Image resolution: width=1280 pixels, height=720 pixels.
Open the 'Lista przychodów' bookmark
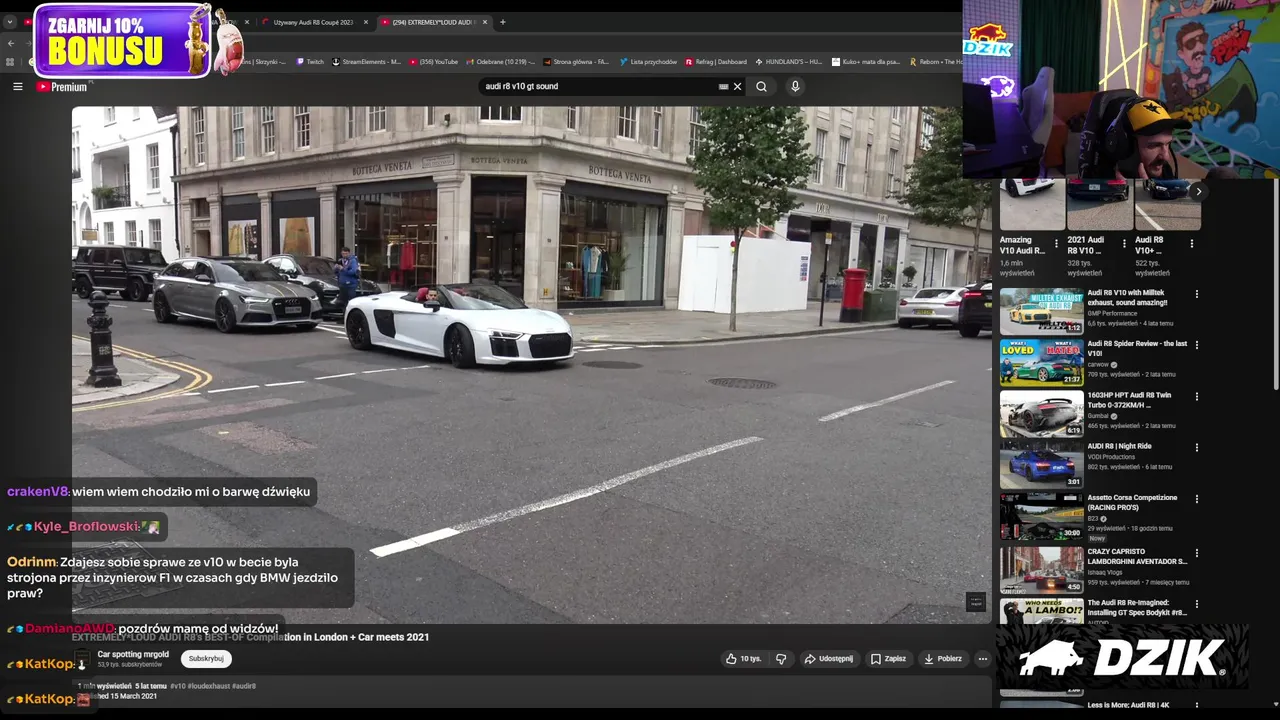pos(648,62)
